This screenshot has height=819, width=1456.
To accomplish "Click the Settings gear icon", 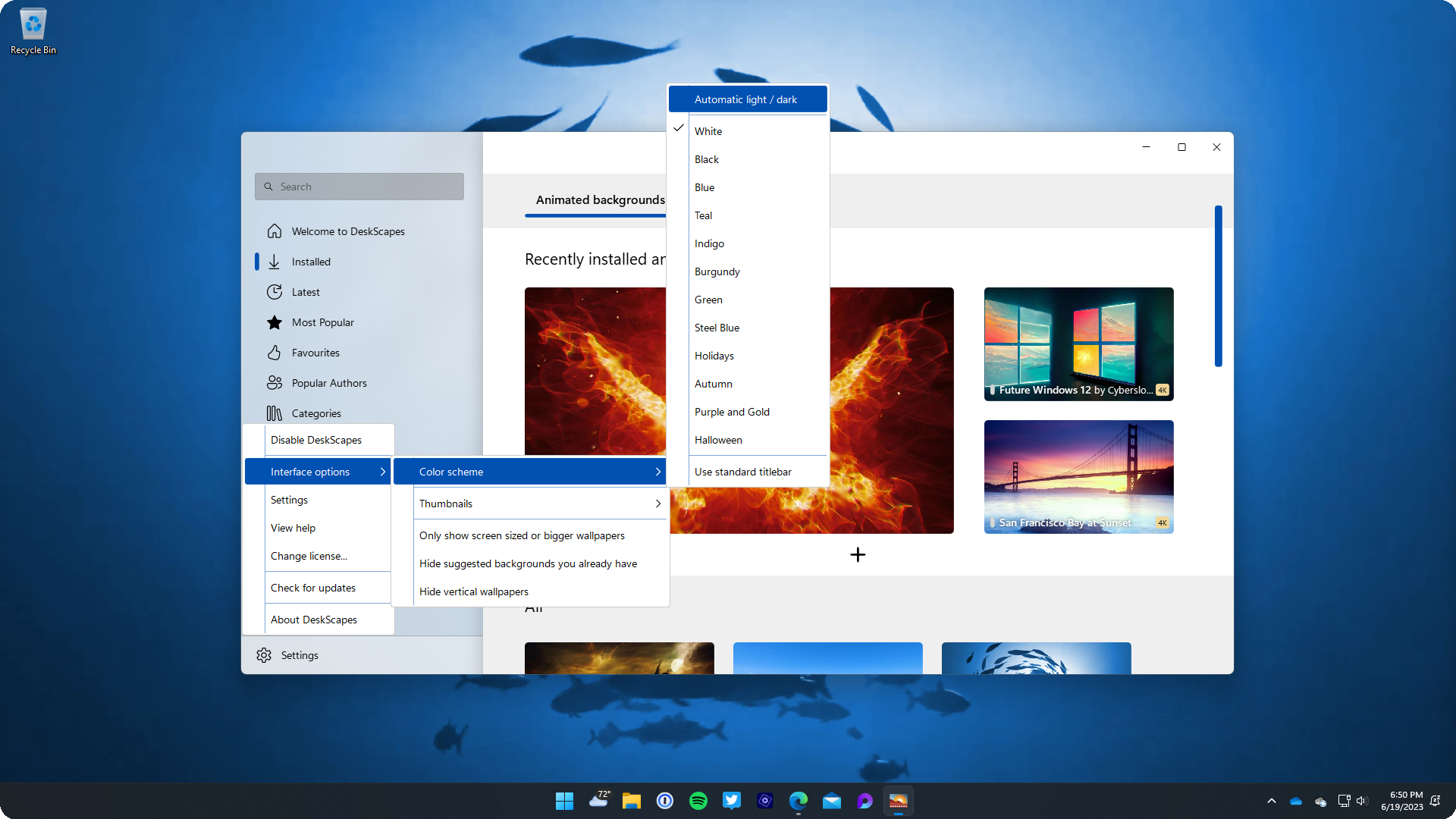I will (265, 655).
